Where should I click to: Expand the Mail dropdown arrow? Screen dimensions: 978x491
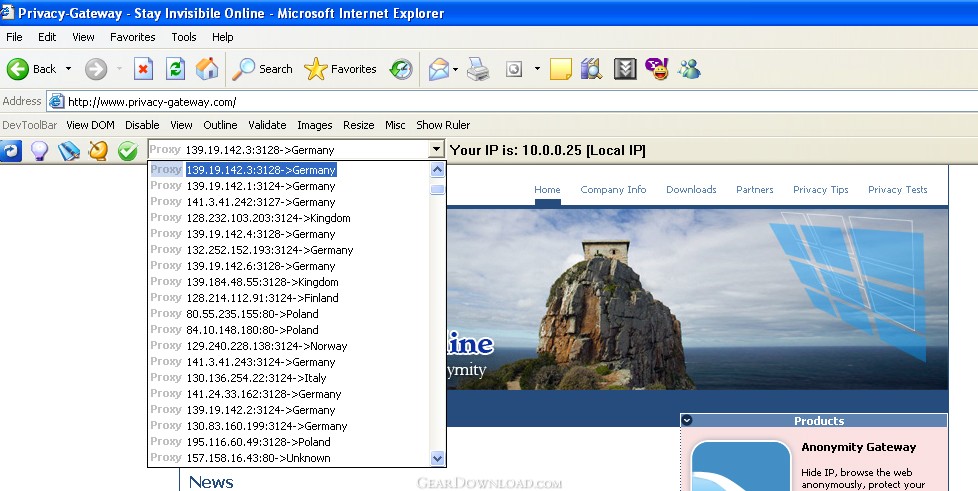455,69
